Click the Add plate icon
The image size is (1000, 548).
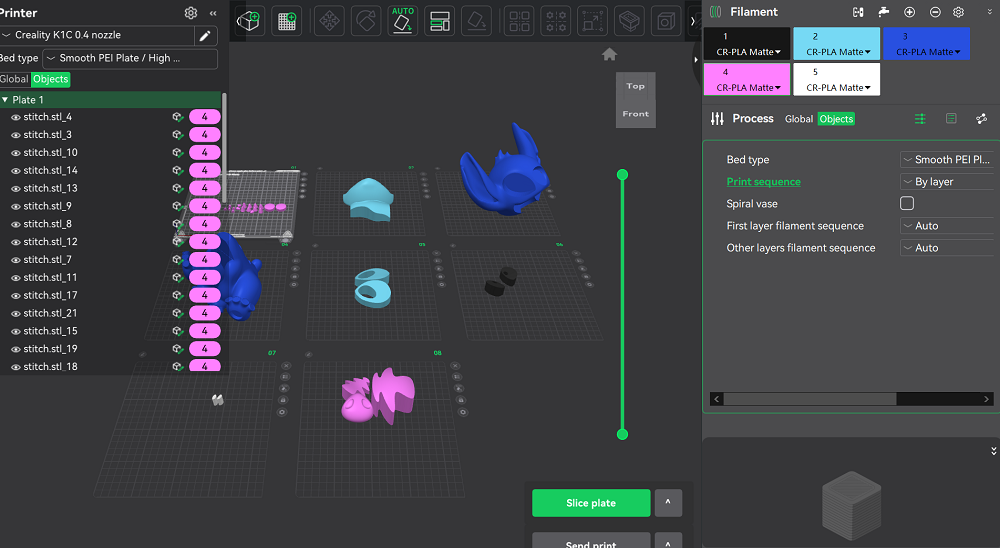287,21
